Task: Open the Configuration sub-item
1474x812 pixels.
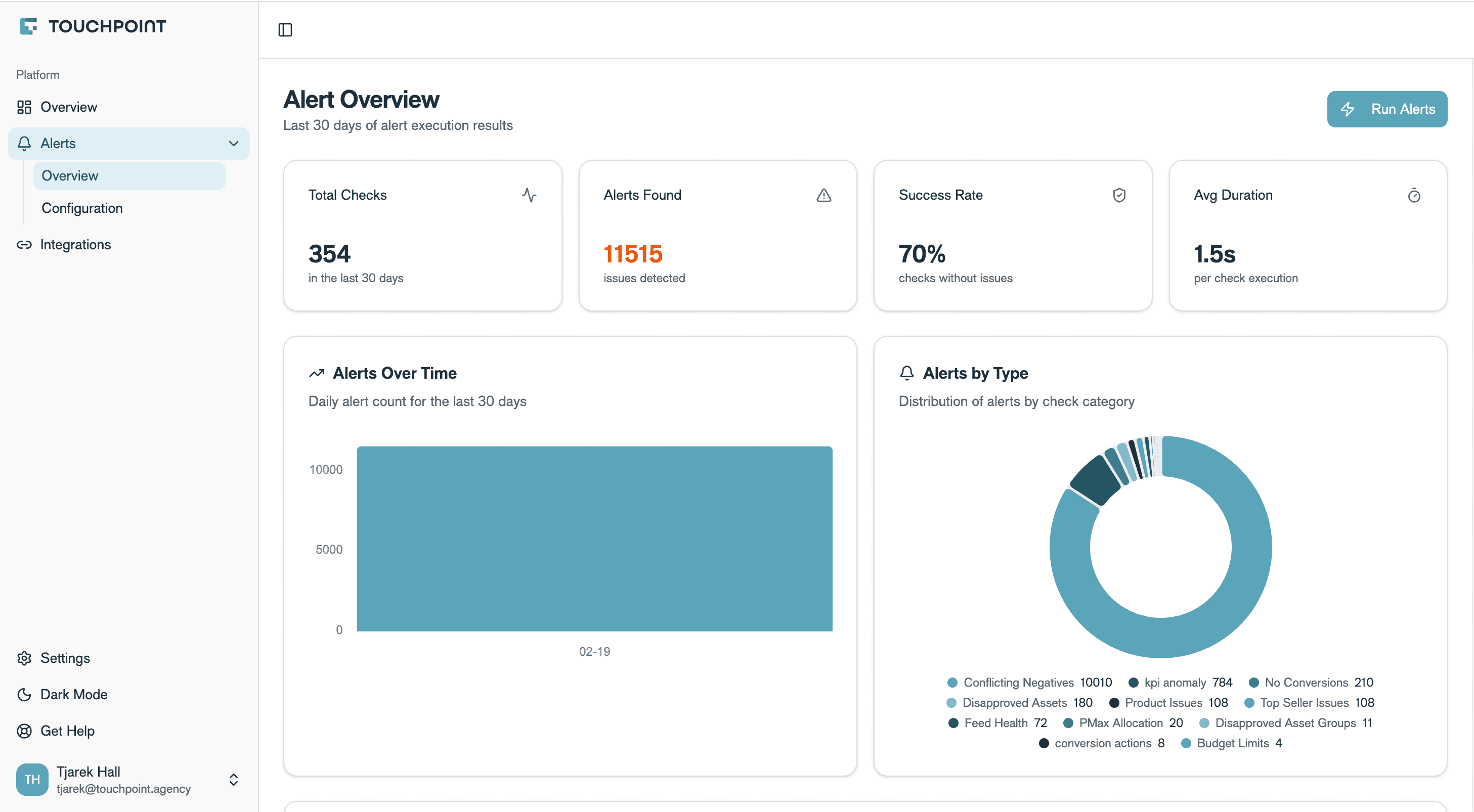Action: click(82, 208)
